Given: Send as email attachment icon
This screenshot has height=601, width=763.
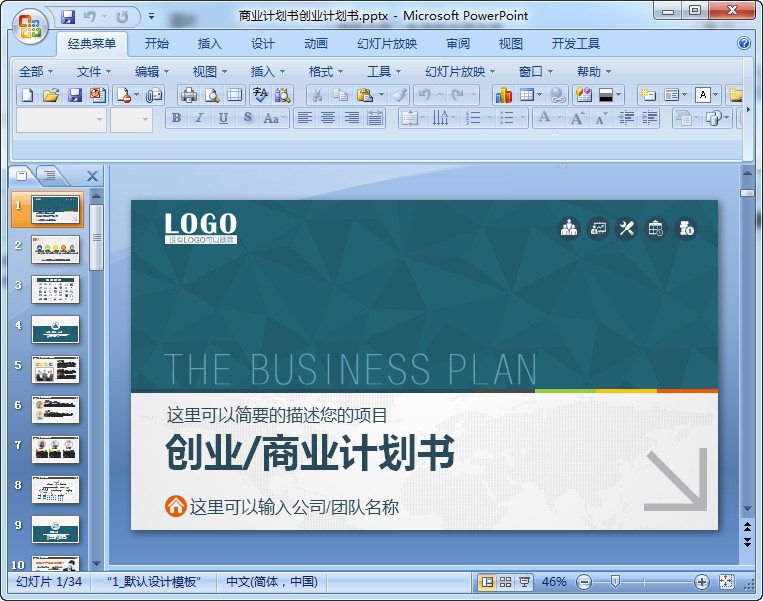Looking at the screenshot, I should coord(154,95).
